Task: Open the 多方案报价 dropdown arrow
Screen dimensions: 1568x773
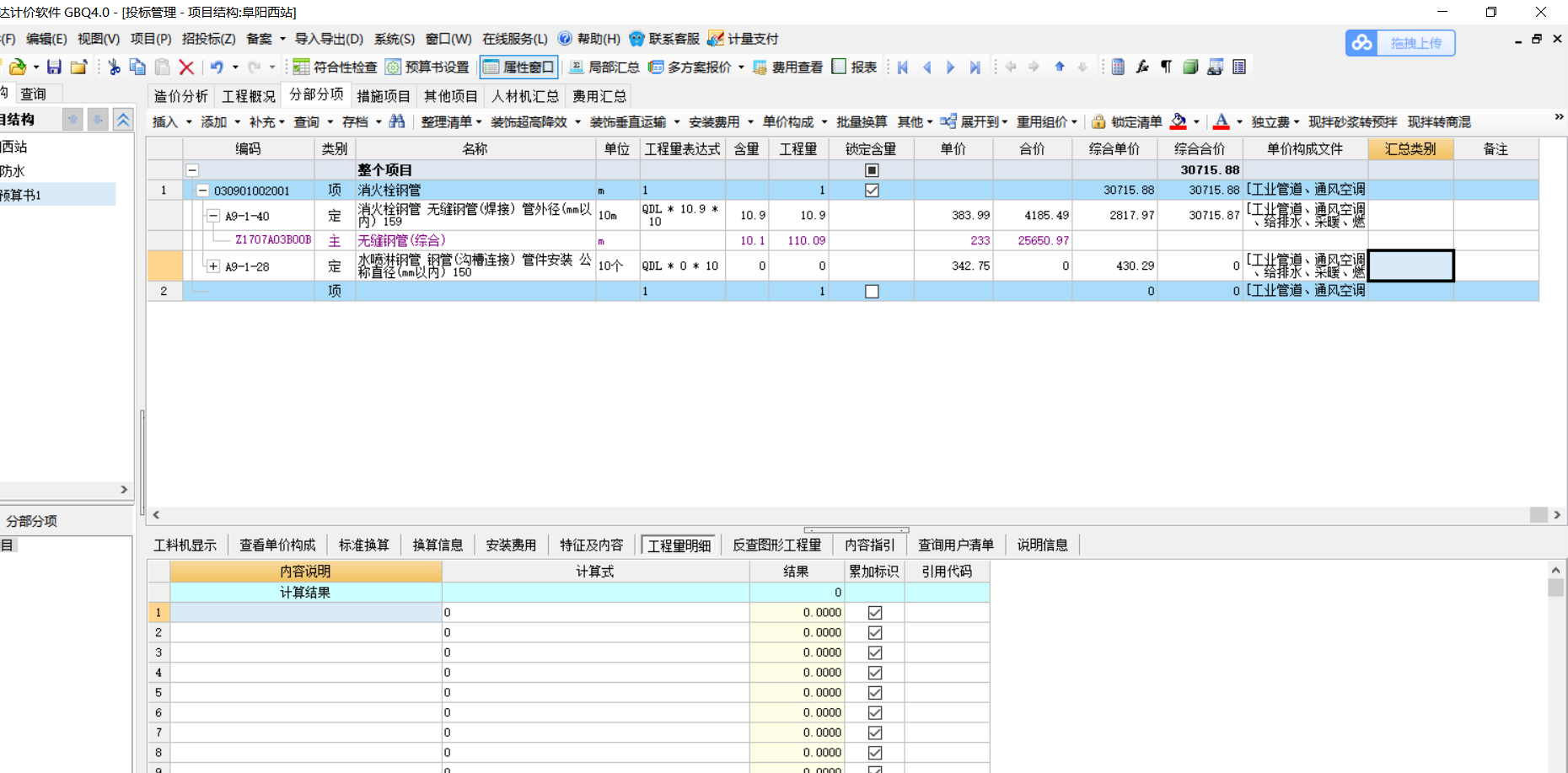Action: click(x=741, y=67)
